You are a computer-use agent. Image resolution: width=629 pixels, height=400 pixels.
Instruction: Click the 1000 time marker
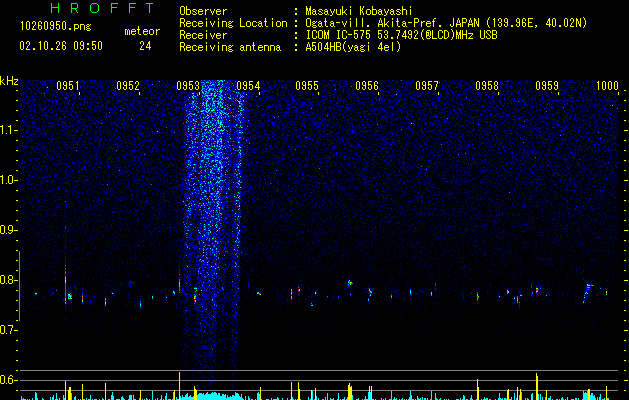pos(607,86)
